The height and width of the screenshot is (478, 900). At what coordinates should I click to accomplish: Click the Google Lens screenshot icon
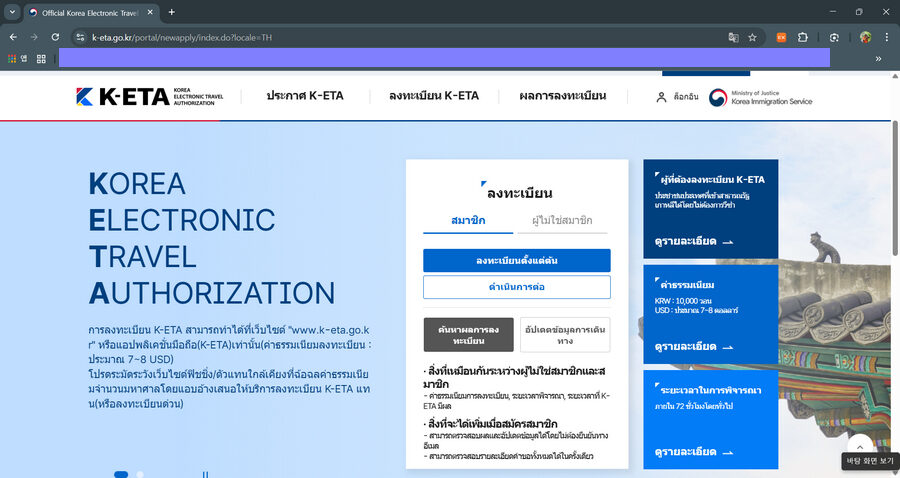tap(834, 37)
